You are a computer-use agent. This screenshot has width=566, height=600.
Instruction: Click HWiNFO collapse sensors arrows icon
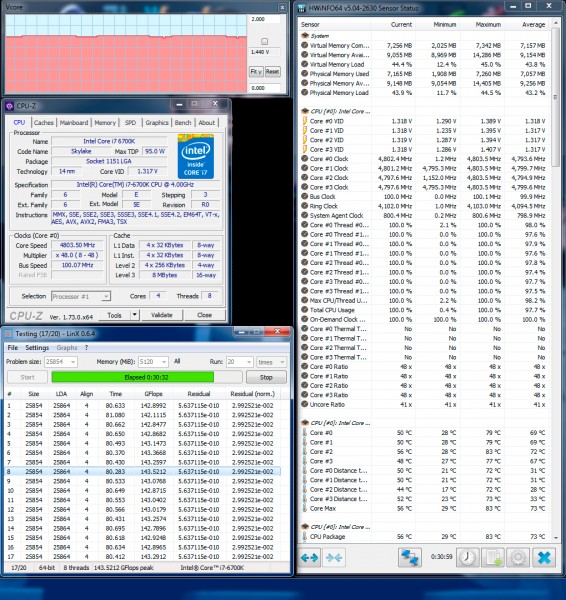[x=334, y=558]
